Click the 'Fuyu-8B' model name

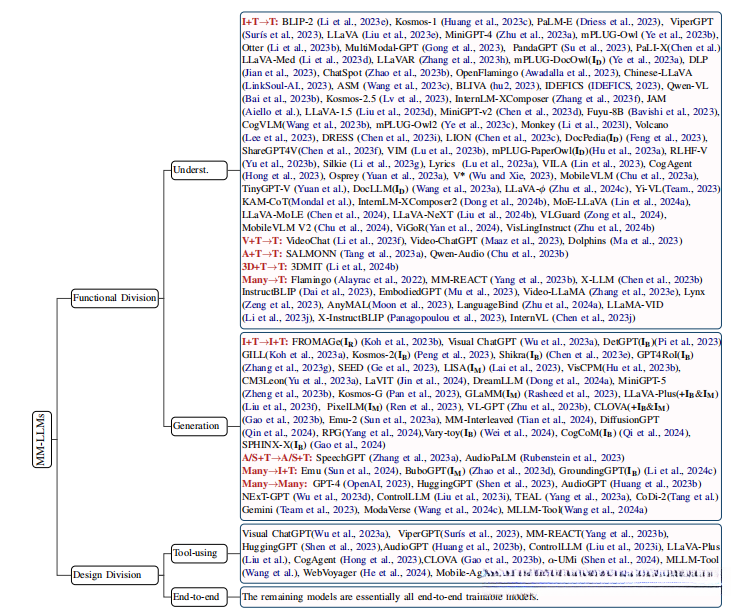(x=605, y=112)
